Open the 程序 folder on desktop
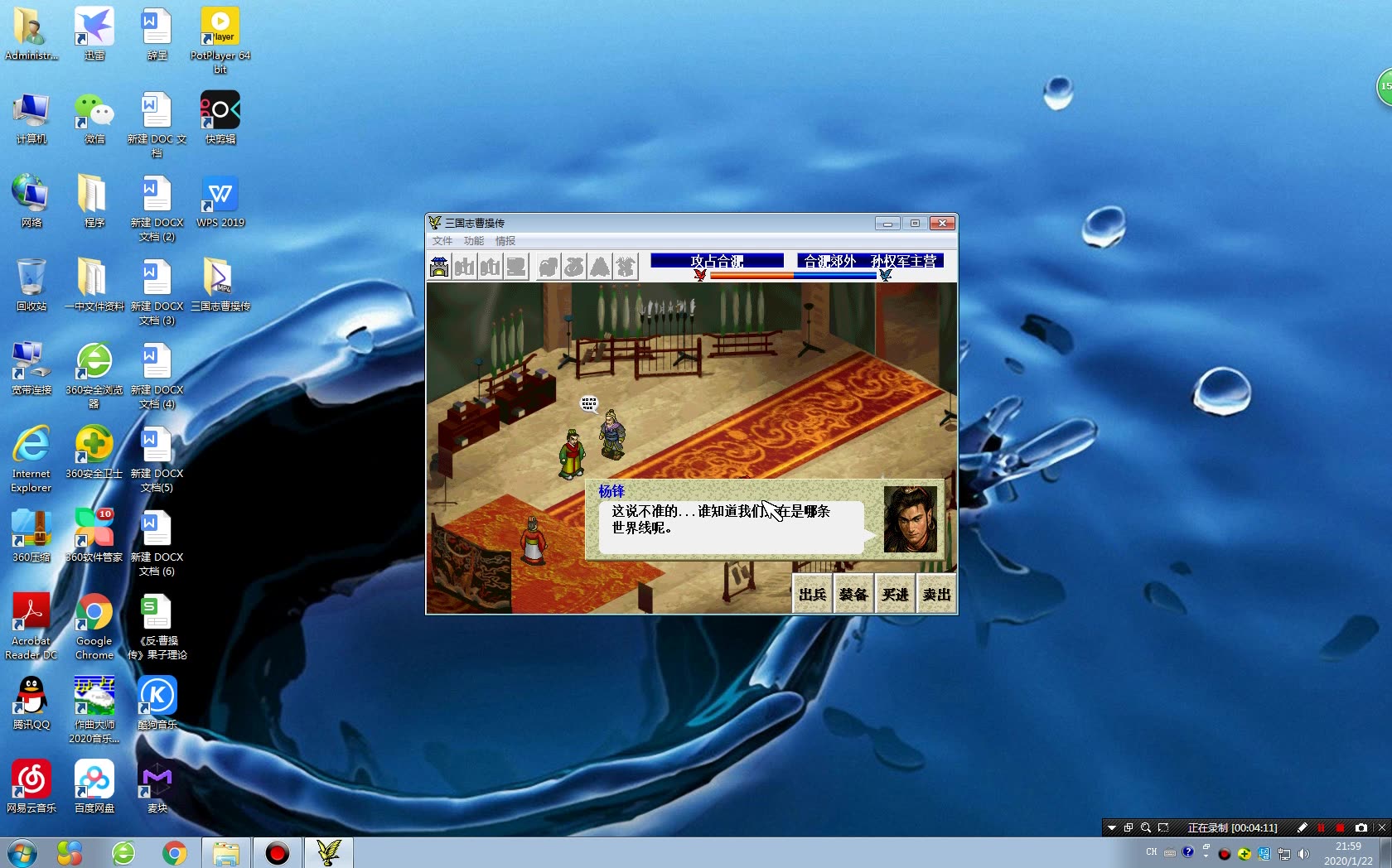 (94, 202)
